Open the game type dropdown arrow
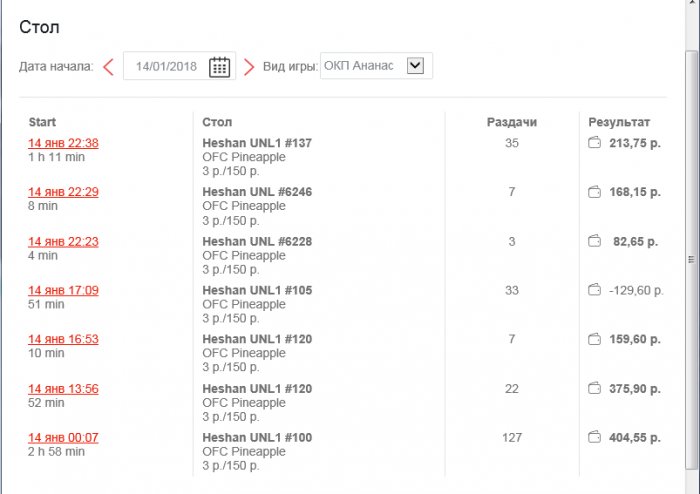This screenshot has height=494, width=700. tap(415, 66)
